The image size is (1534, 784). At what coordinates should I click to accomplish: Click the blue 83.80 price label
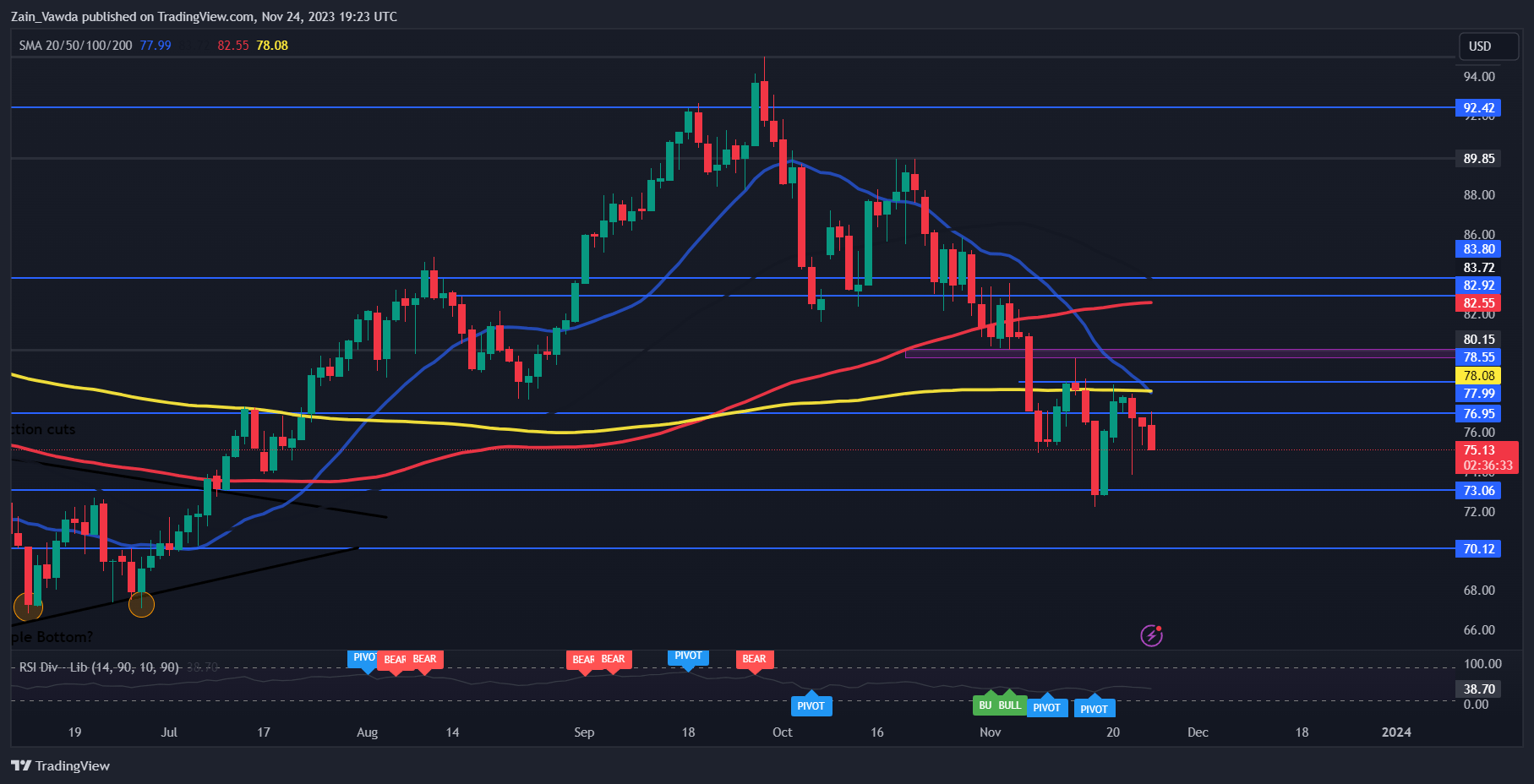coord(1478,248)
